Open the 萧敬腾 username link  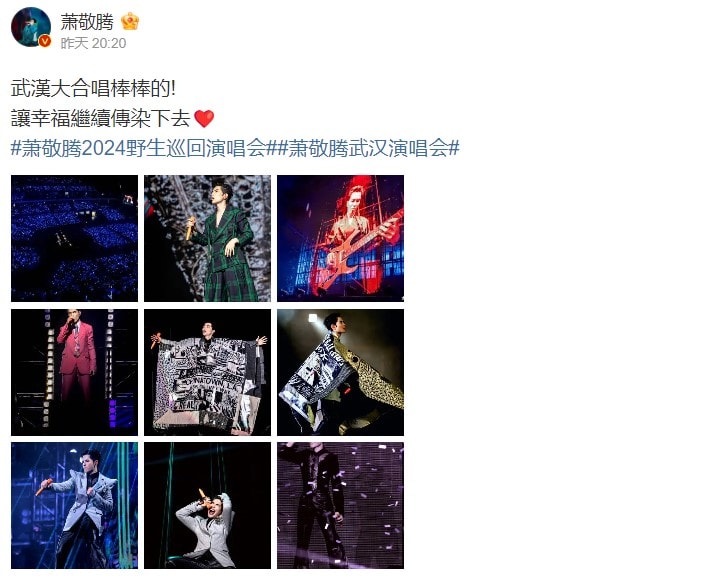click(87, 22)
